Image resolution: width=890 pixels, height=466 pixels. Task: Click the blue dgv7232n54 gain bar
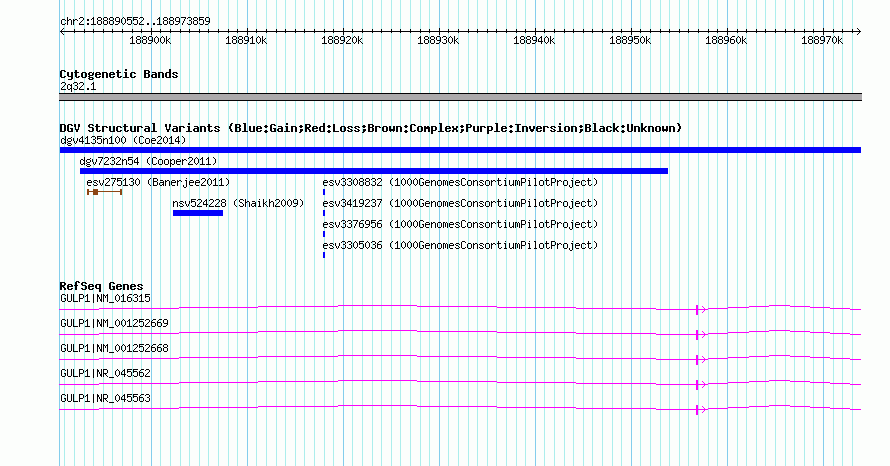coord(374,171)
